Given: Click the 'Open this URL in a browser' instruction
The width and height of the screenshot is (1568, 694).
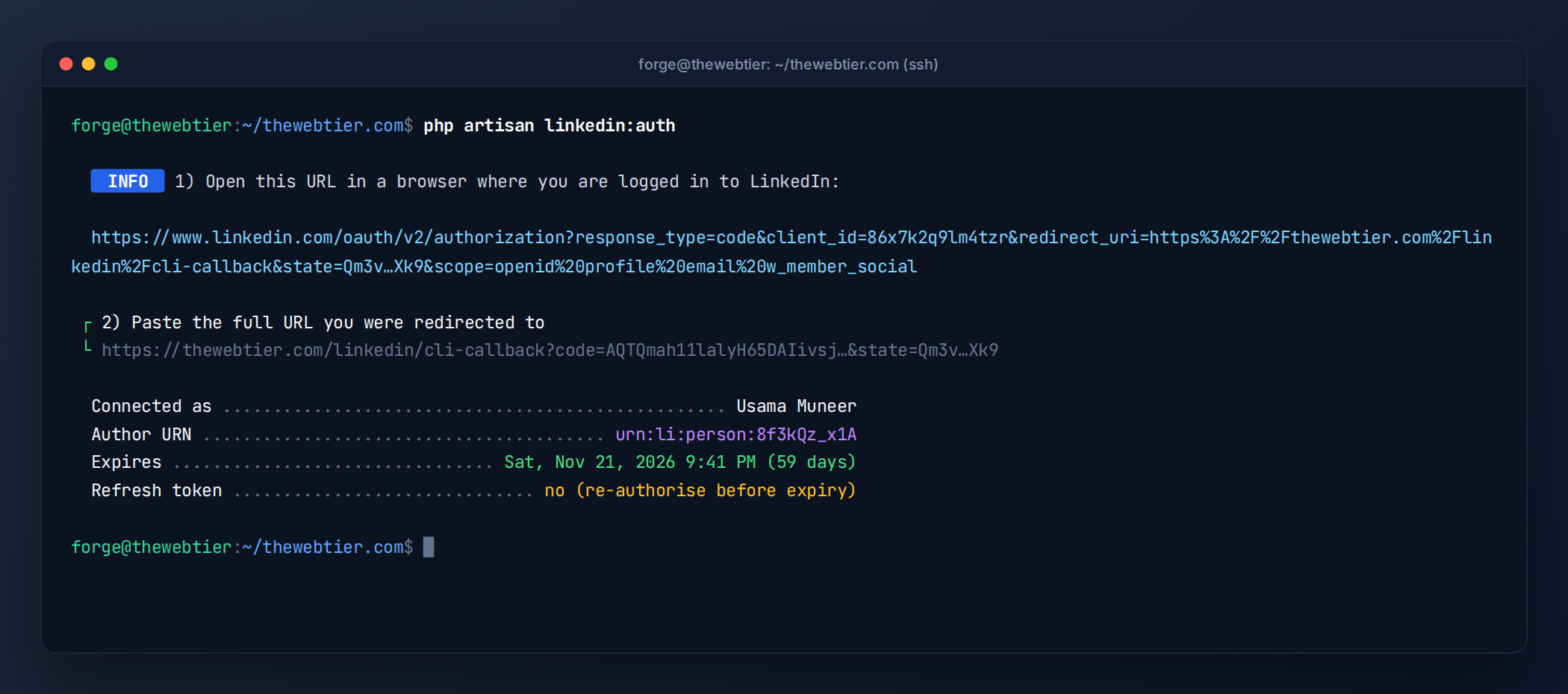Looking at the screenshot, I should coord(507,181).
